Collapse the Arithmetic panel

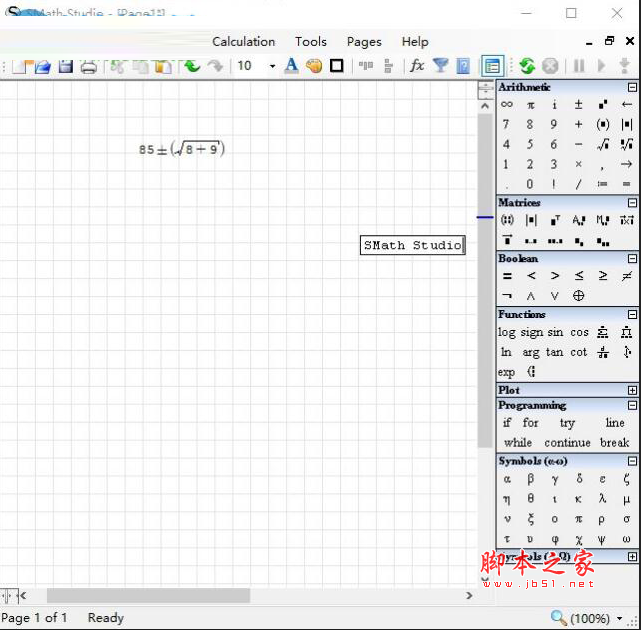click(632, 87)
